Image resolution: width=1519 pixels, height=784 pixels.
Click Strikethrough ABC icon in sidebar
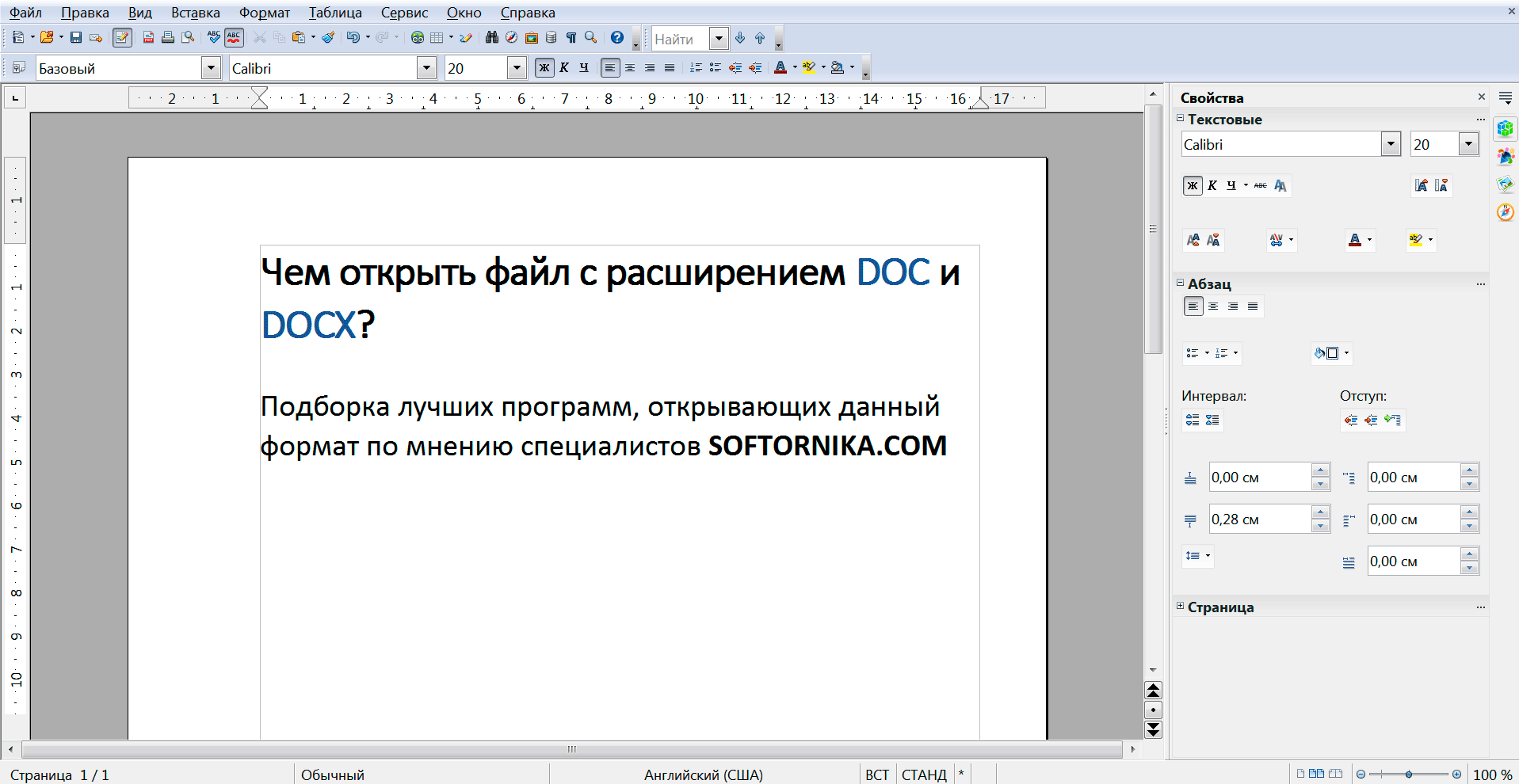tap(1261, 185)
